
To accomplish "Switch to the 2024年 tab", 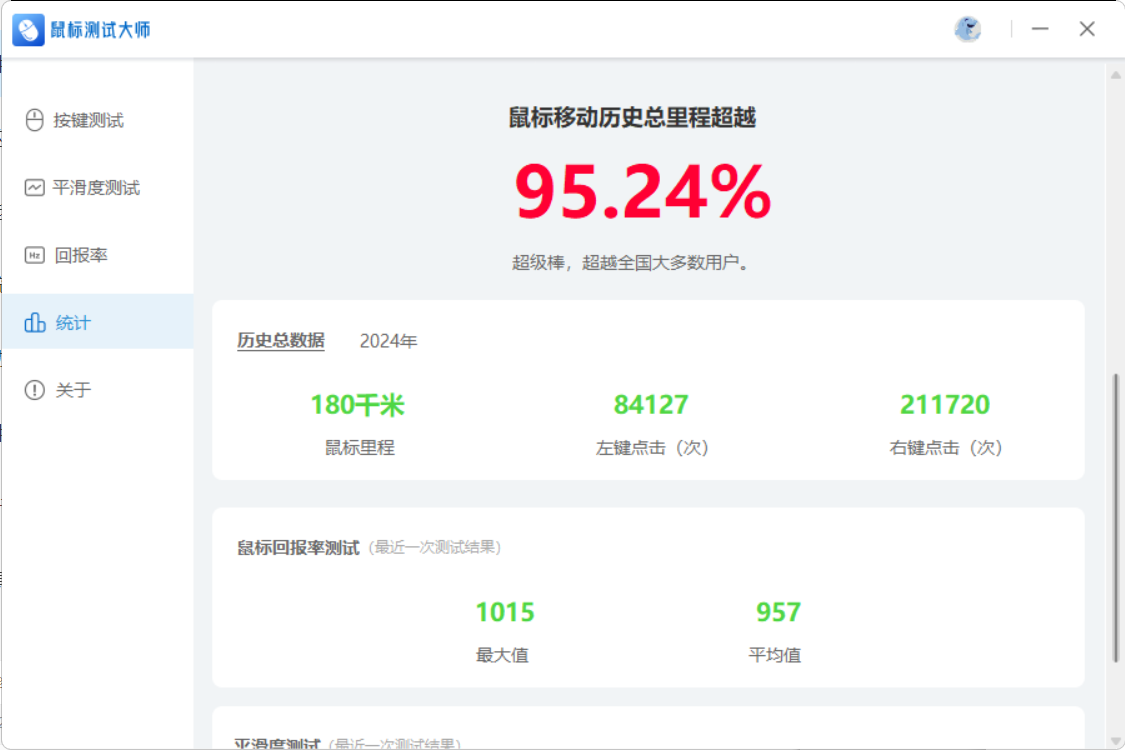I will pos(388,341).
